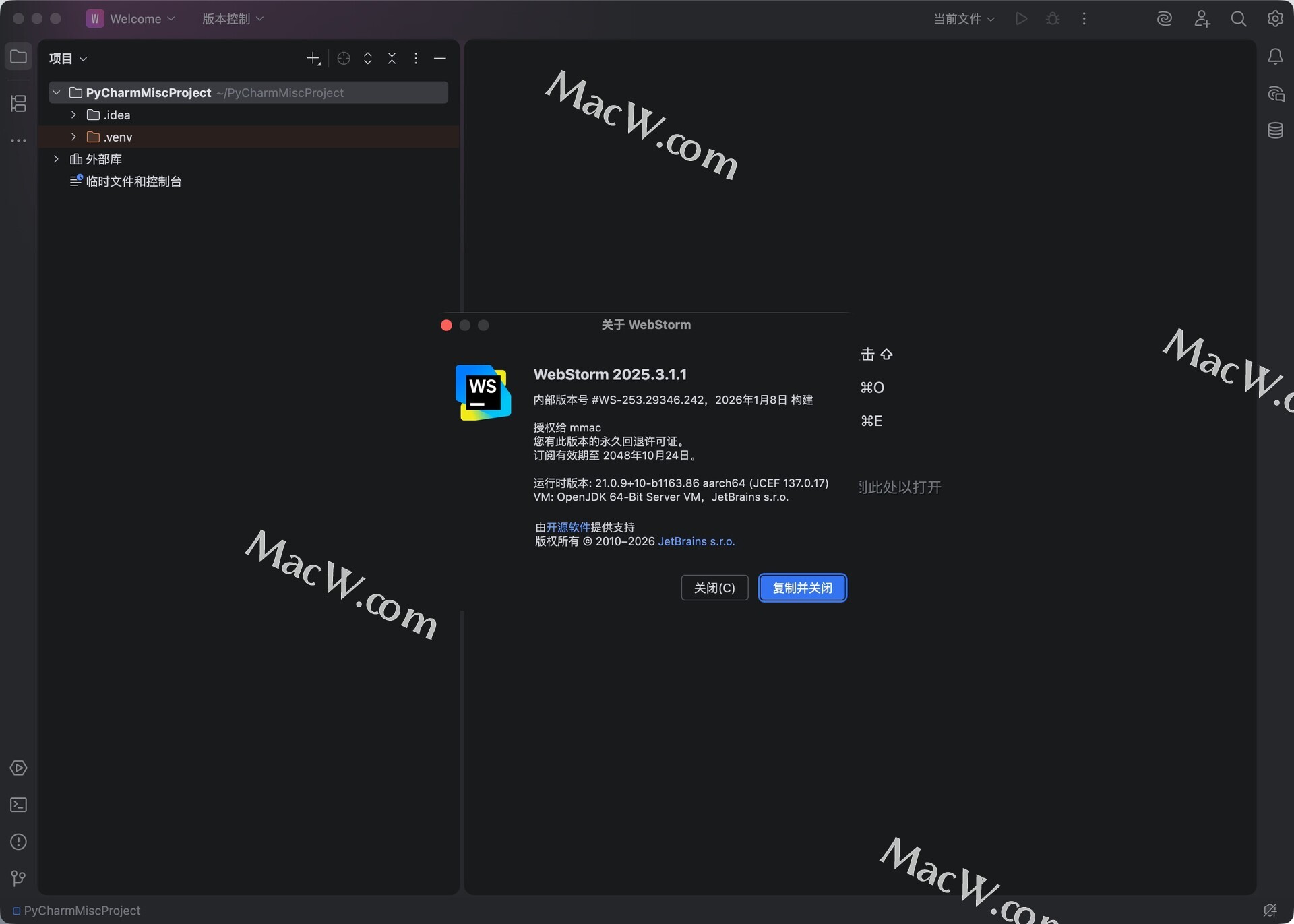Open the Terminal tool window
Screen dimensions: 1294x924
[18, 805]
